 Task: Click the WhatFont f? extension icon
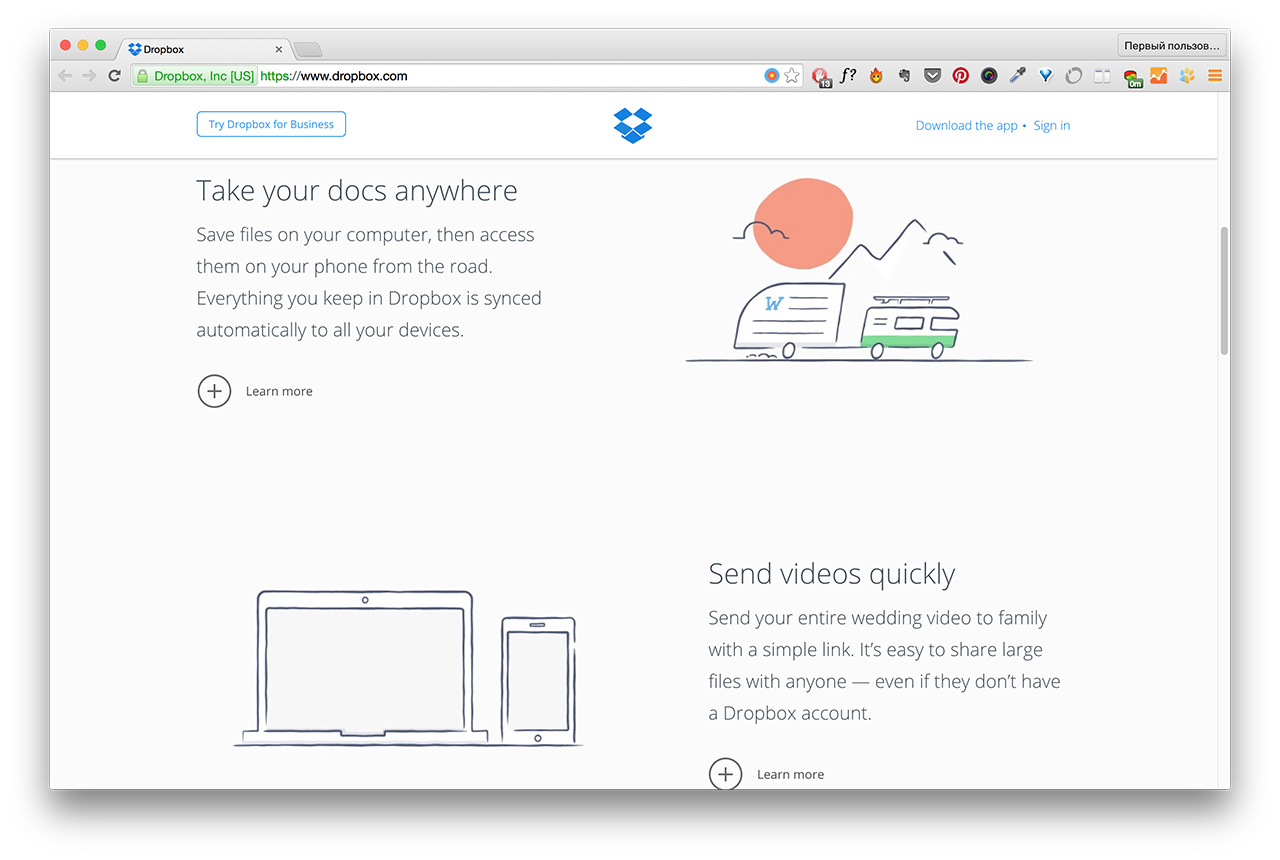click(847, 75)
